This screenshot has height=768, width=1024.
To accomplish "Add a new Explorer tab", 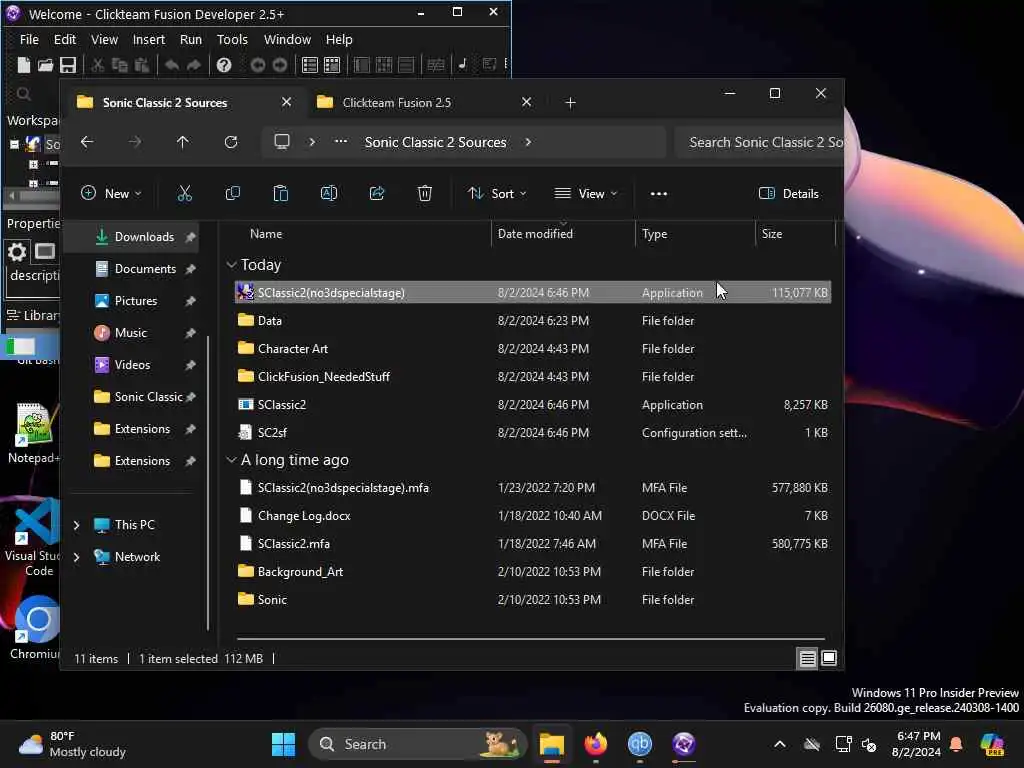I will point(570,103).
